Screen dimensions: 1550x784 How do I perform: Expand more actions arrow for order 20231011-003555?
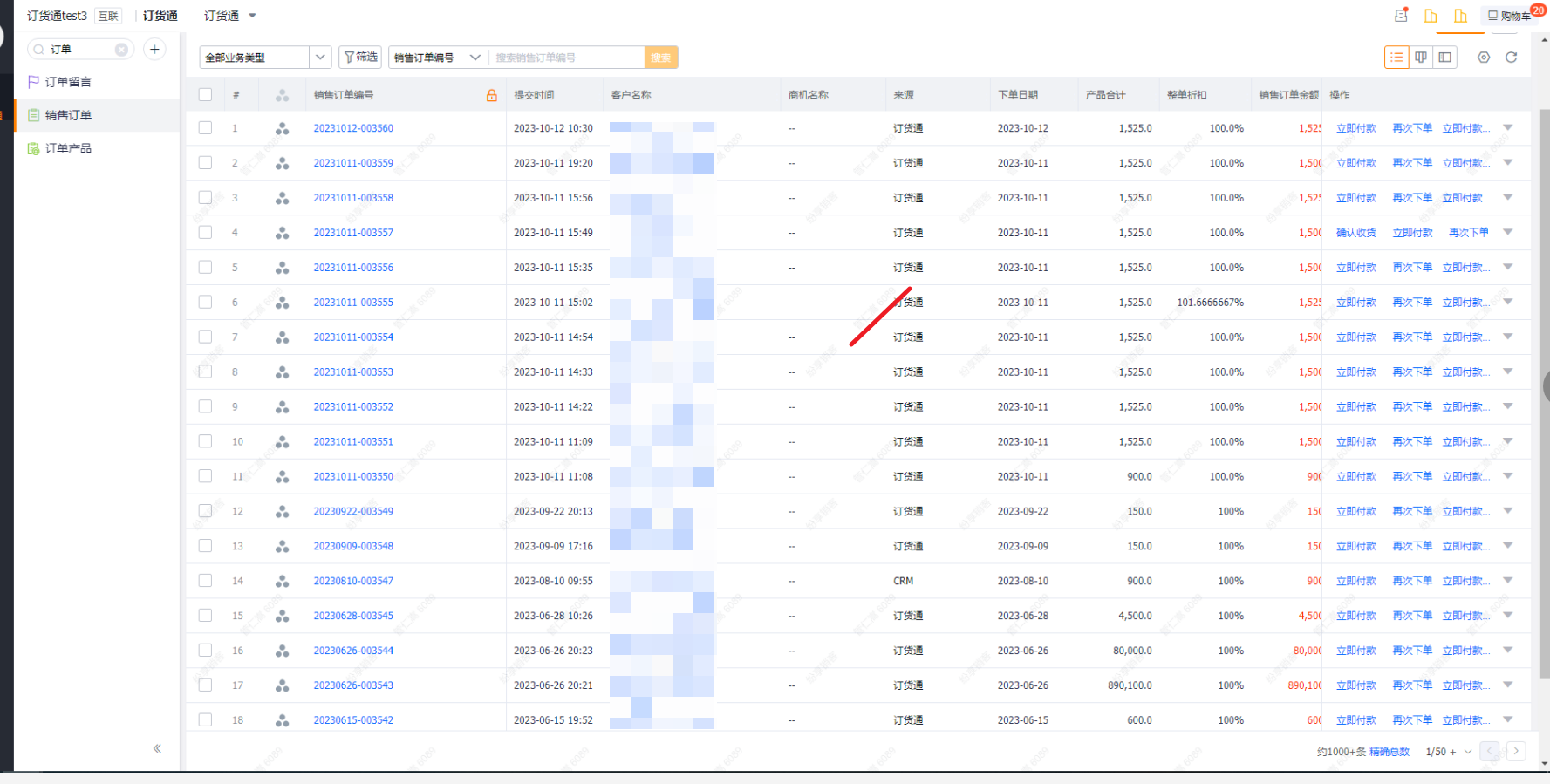[x=1508, y=303]
